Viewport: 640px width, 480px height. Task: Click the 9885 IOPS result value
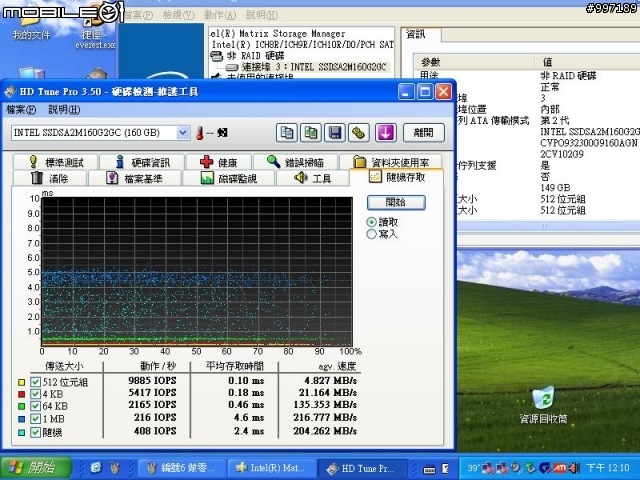coord(152,380)
